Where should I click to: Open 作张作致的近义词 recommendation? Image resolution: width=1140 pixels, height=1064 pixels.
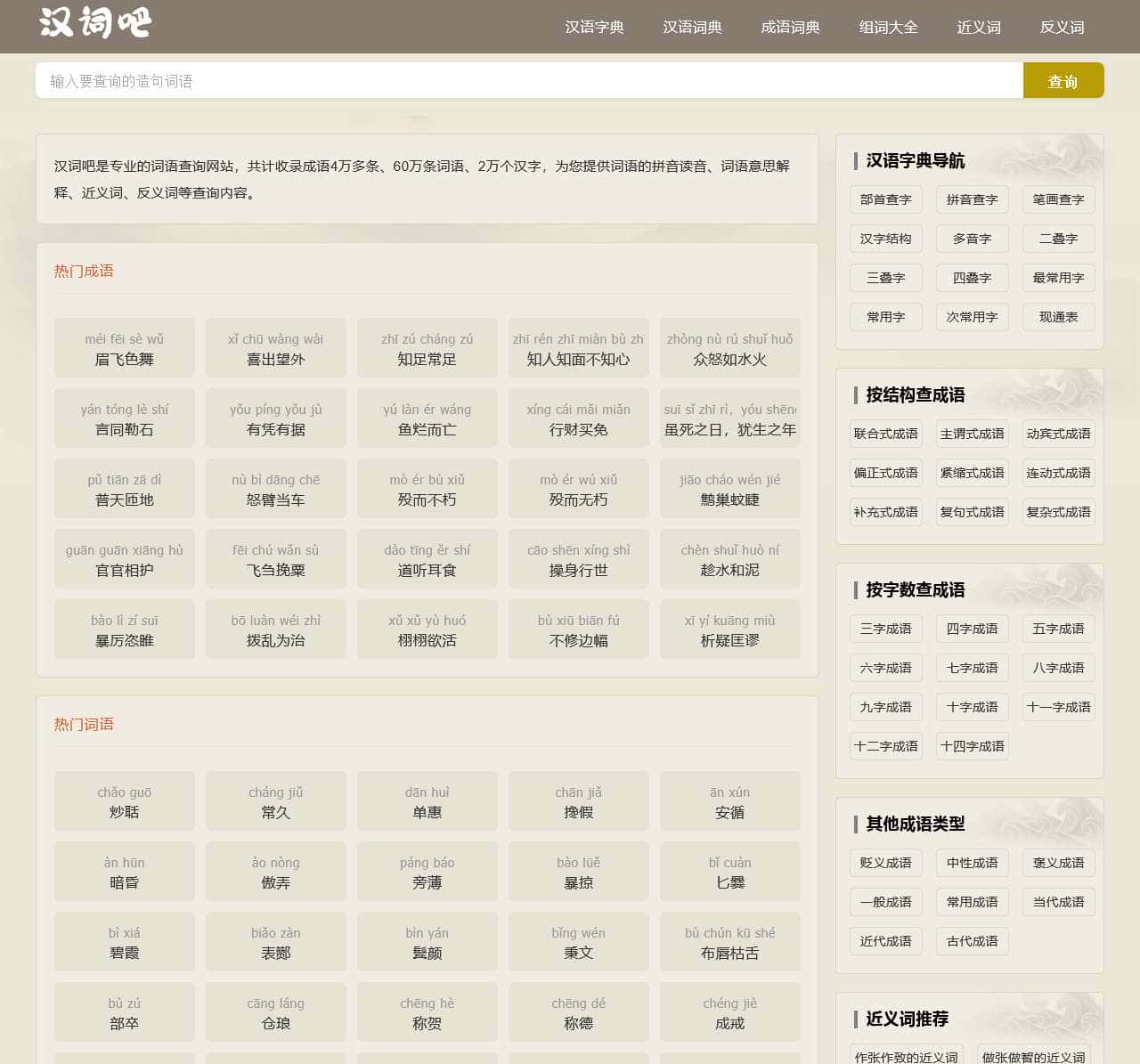pyautogui.click(x=907, y=1056)
